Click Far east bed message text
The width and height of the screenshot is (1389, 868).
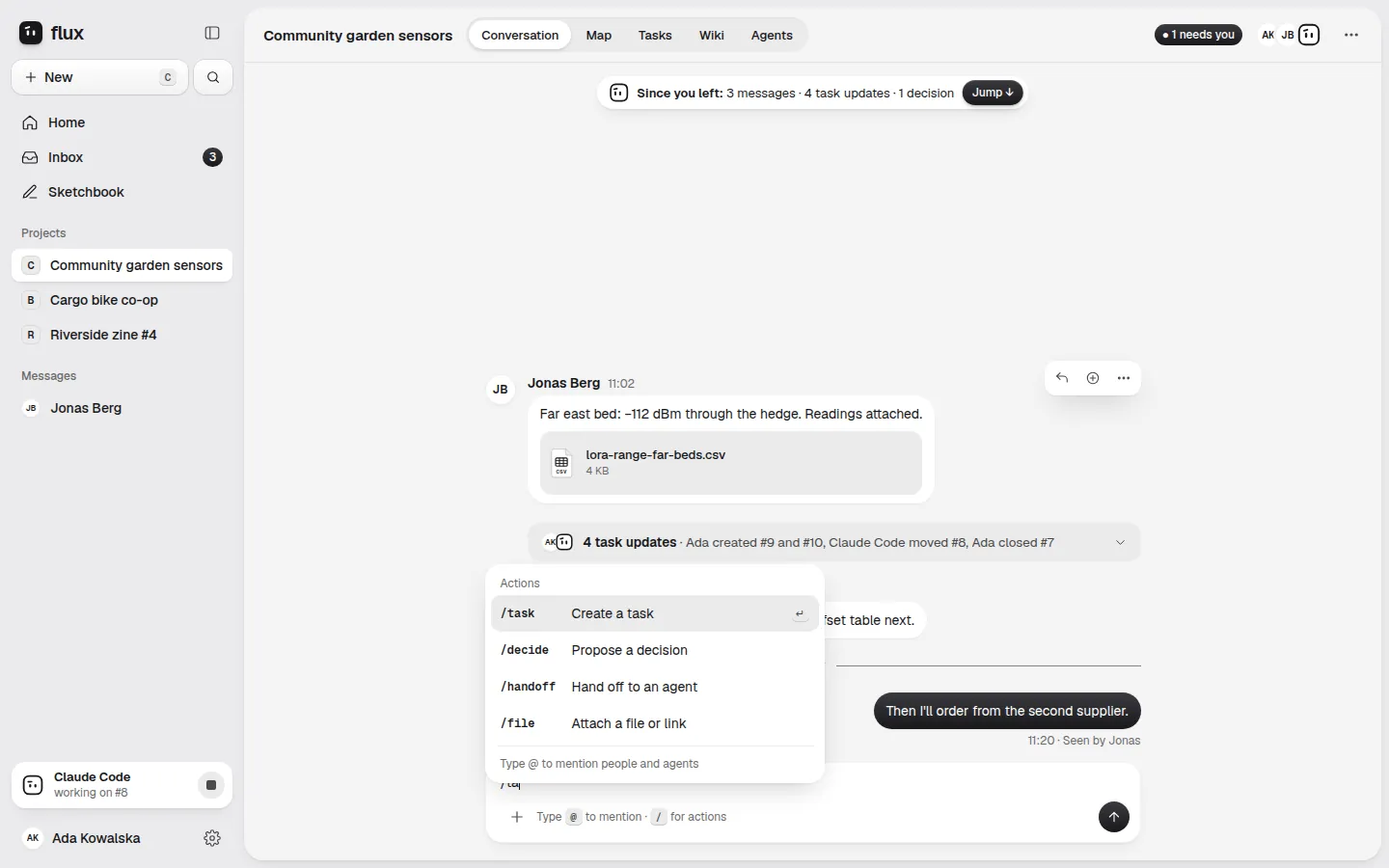point(731,414)
